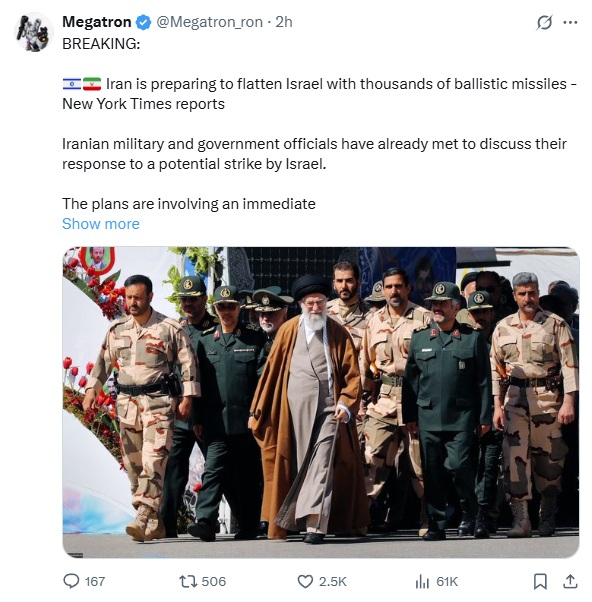Click the reply speech bubble icon
Screen dimensions: 592x602
click(71, 581)
